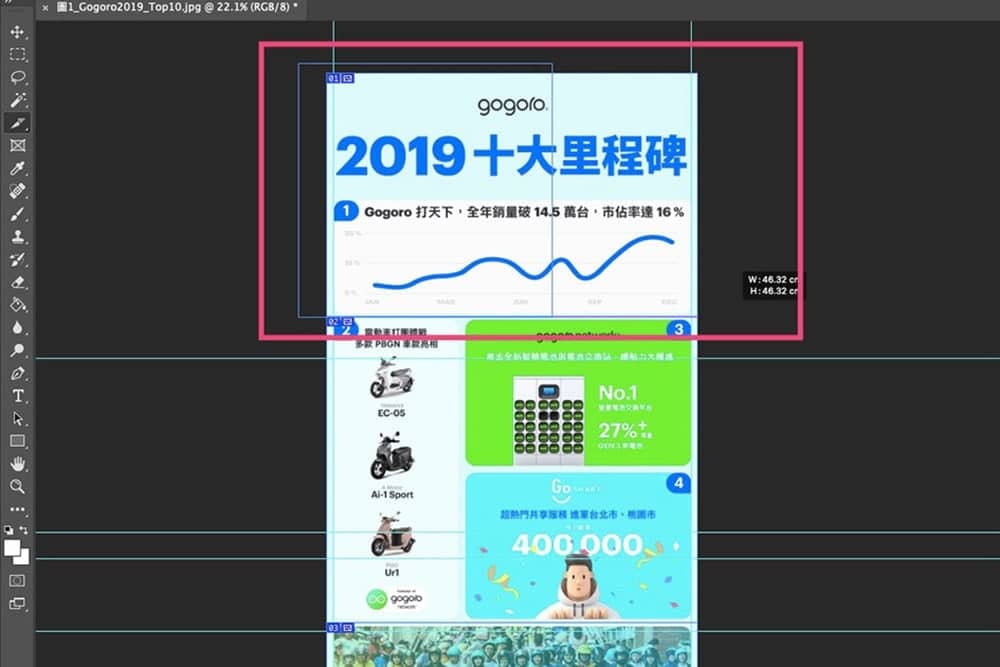Viewport: 1000px width, 667px height.
Task: Click the '2019 十大里程碑' headline on canvas
Action: pos(511,156)
